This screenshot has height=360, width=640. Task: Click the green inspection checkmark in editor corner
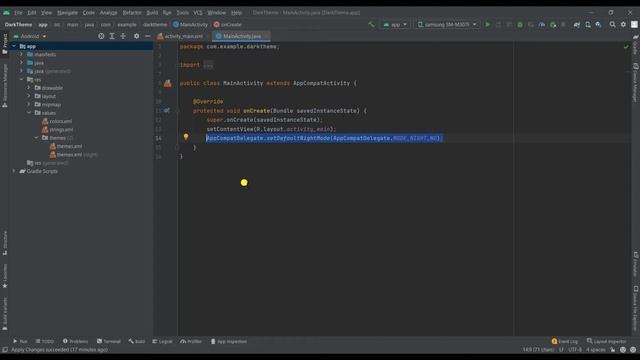pos(626,47)
